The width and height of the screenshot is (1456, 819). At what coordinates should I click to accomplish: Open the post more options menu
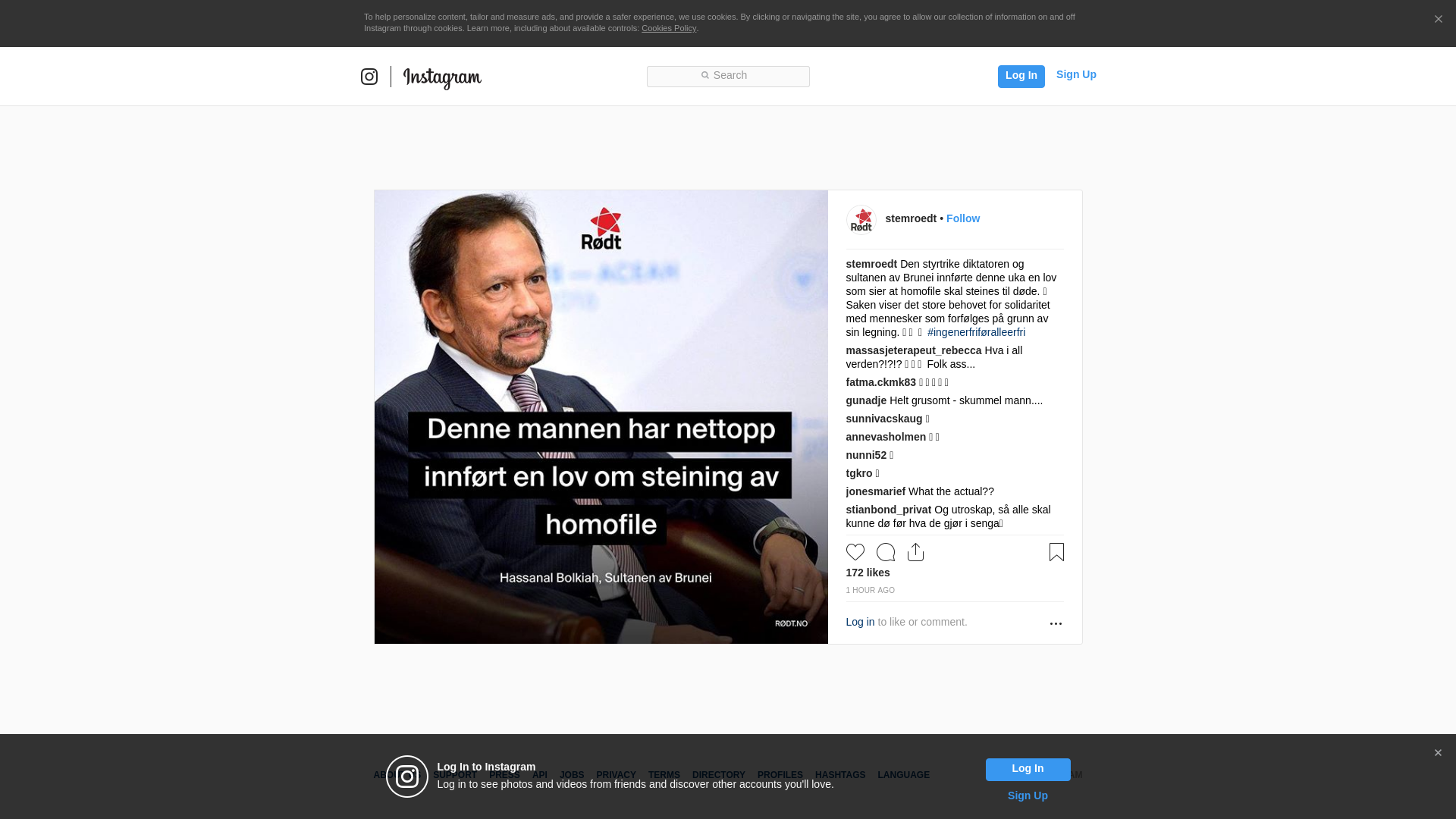(x=1056, y=623)
